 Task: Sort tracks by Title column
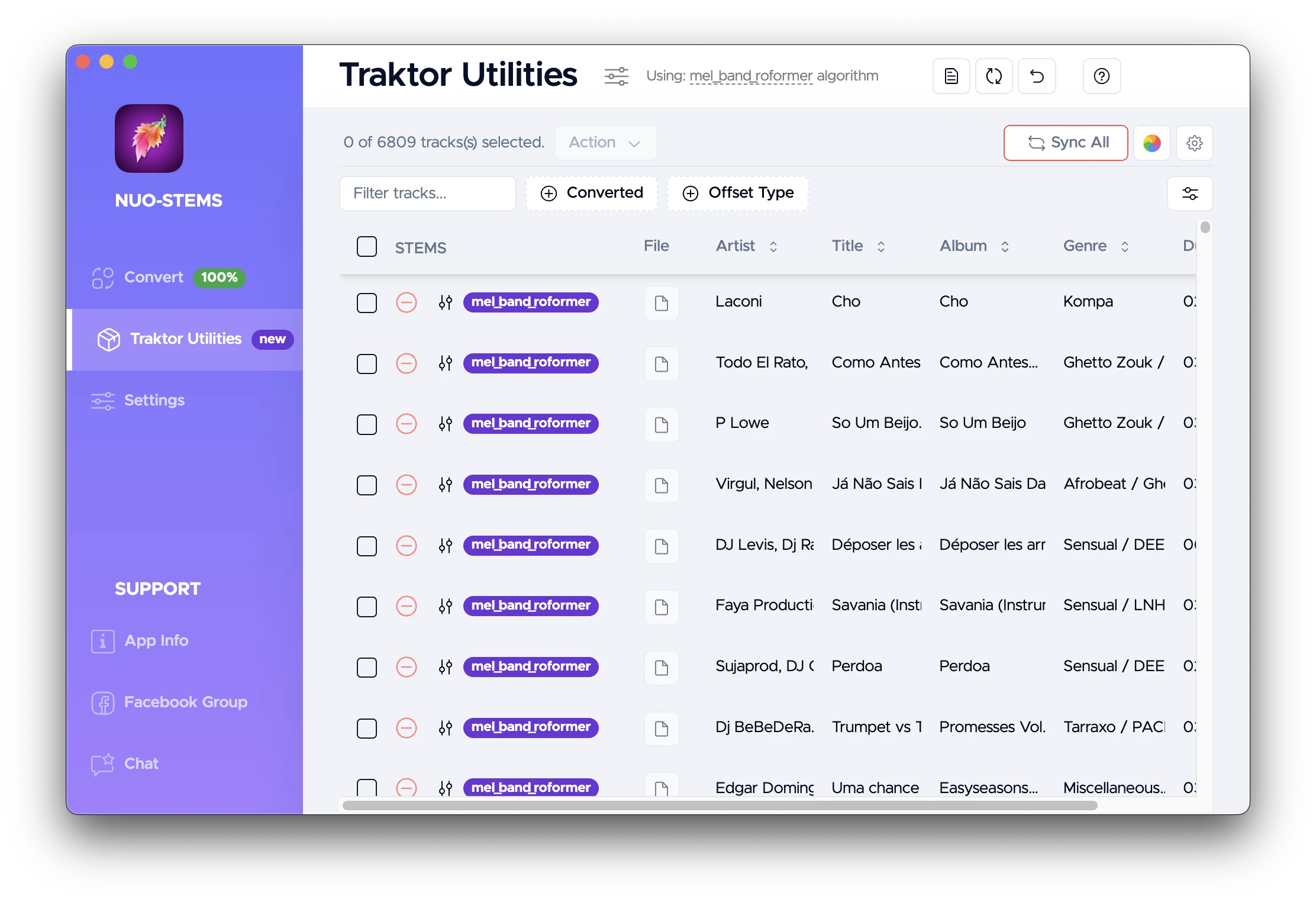[x=858, y=246]
